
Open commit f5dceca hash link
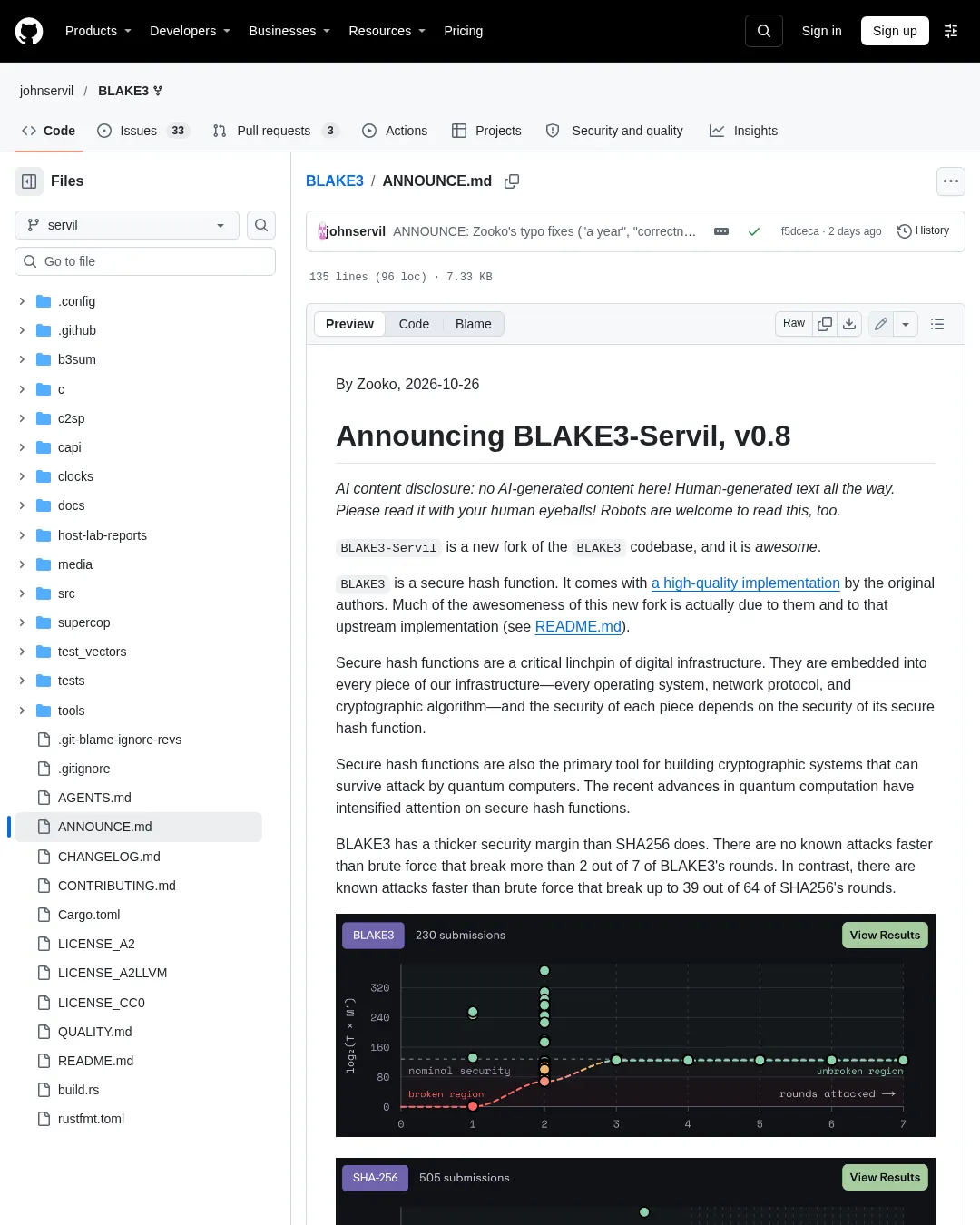tap(800, 231)
